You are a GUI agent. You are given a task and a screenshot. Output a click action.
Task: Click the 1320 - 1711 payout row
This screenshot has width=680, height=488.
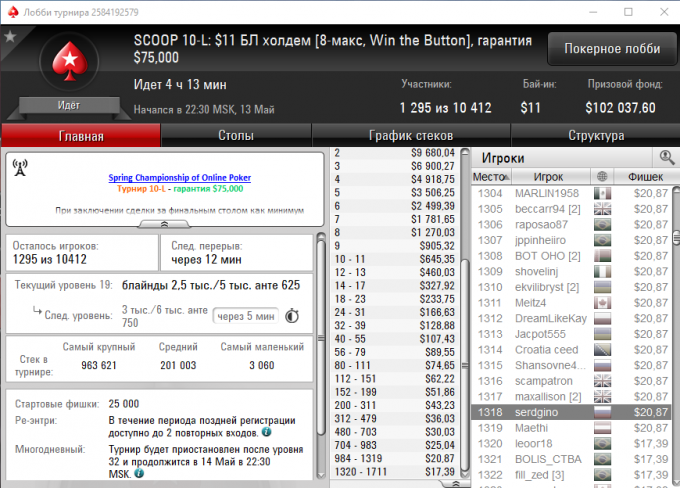[394, 472]
